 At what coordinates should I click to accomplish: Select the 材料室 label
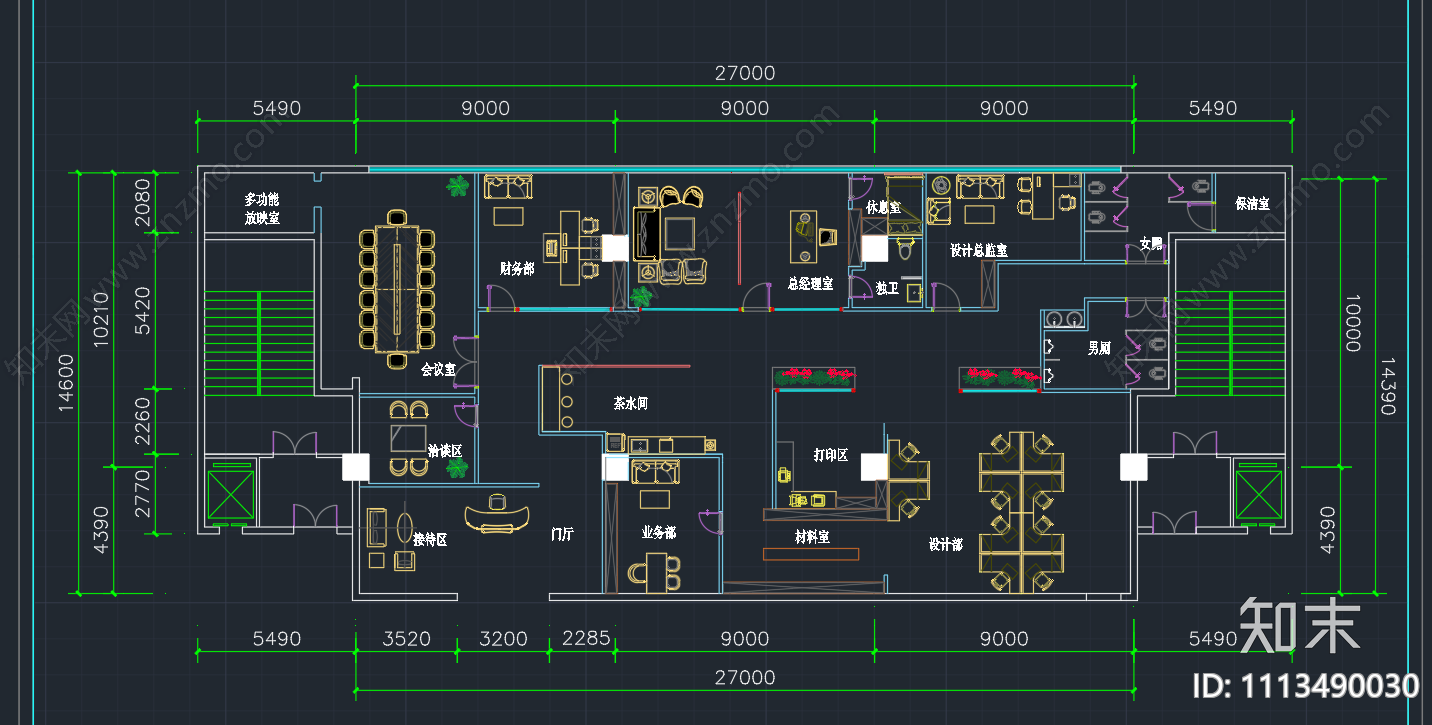pos(812,537)
